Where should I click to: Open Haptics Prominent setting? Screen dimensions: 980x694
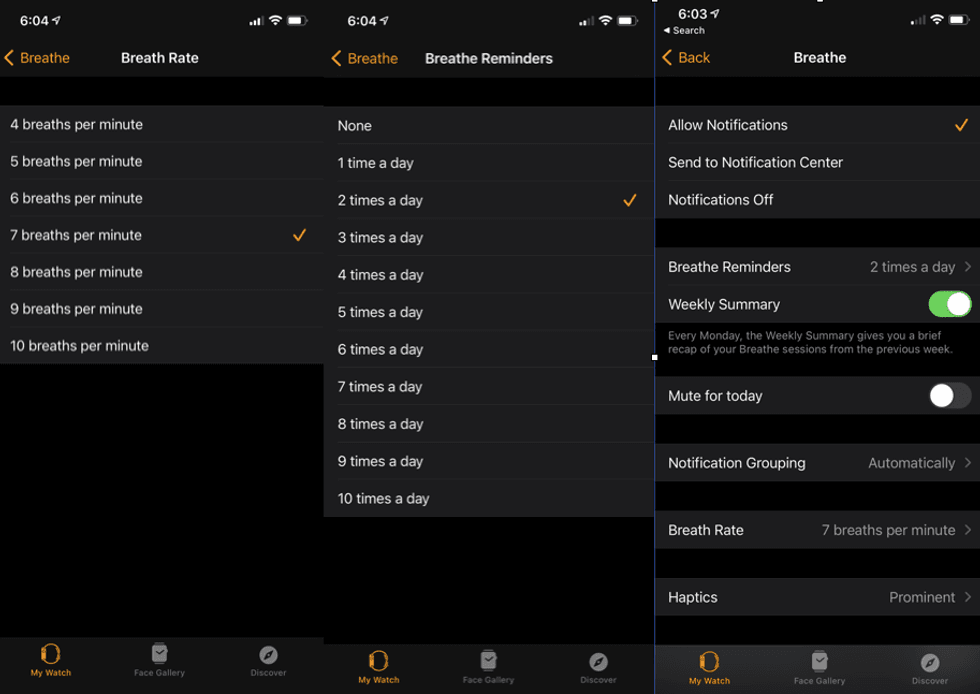tap(818, 597)
